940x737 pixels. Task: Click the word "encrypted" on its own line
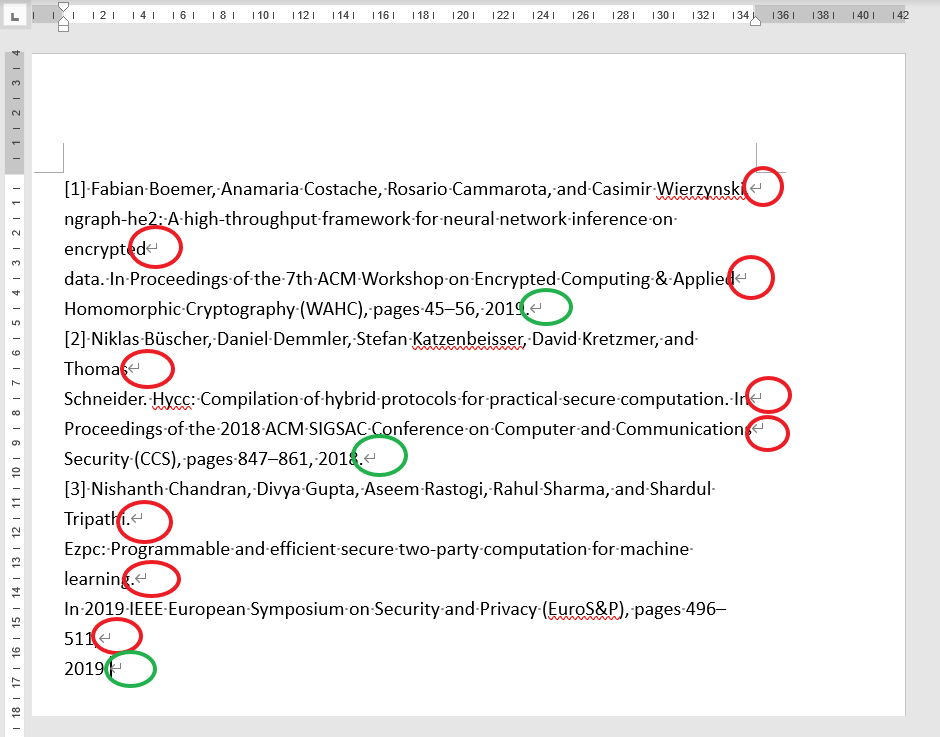coord(105,249)
